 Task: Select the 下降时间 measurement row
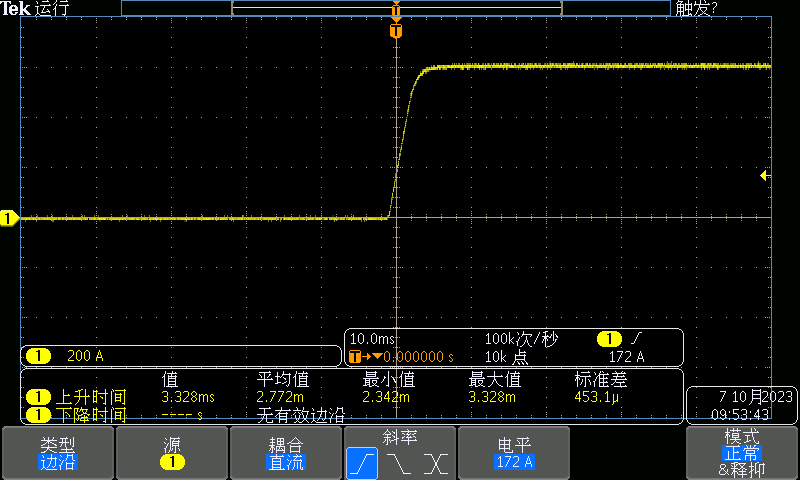click(x=76, y=414)
